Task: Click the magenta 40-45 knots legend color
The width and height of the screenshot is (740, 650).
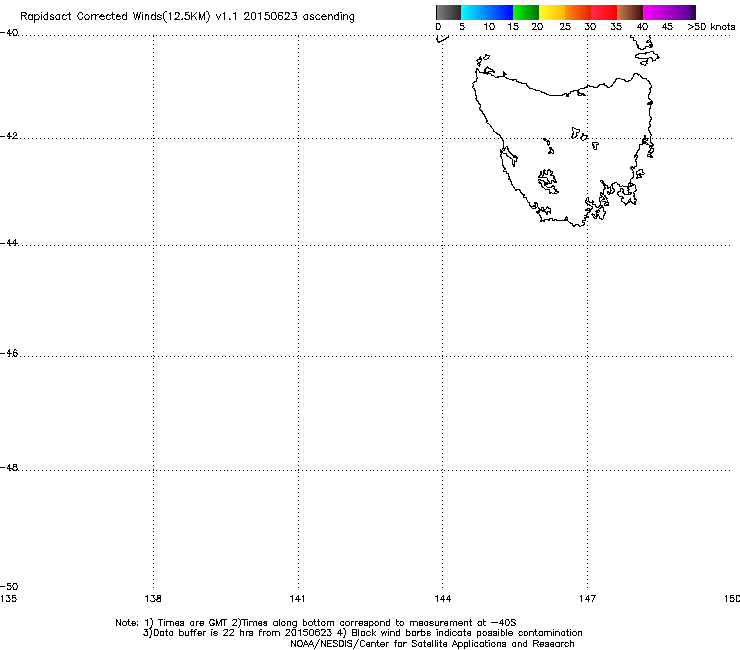Action: [656, 12]
